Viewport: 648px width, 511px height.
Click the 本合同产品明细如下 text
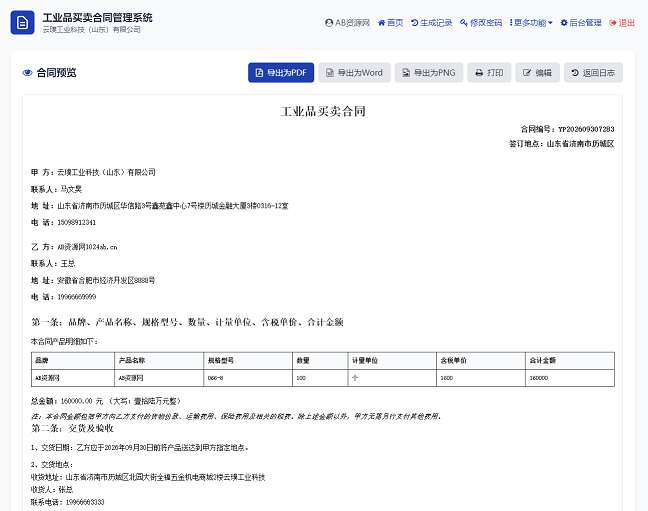click(x=64, y=341)
